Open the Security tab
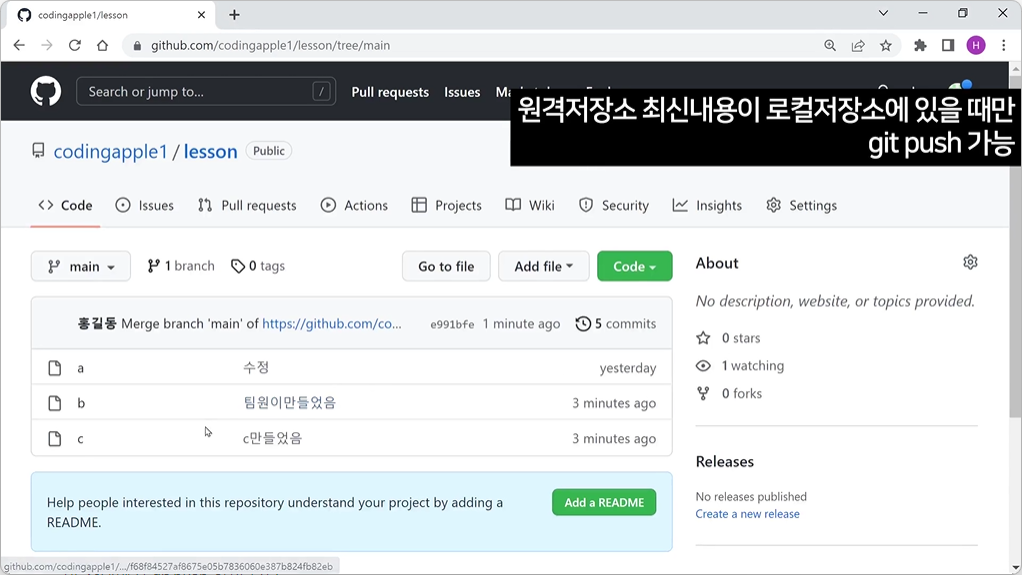Screen dimensions: 1022x575 614,205
